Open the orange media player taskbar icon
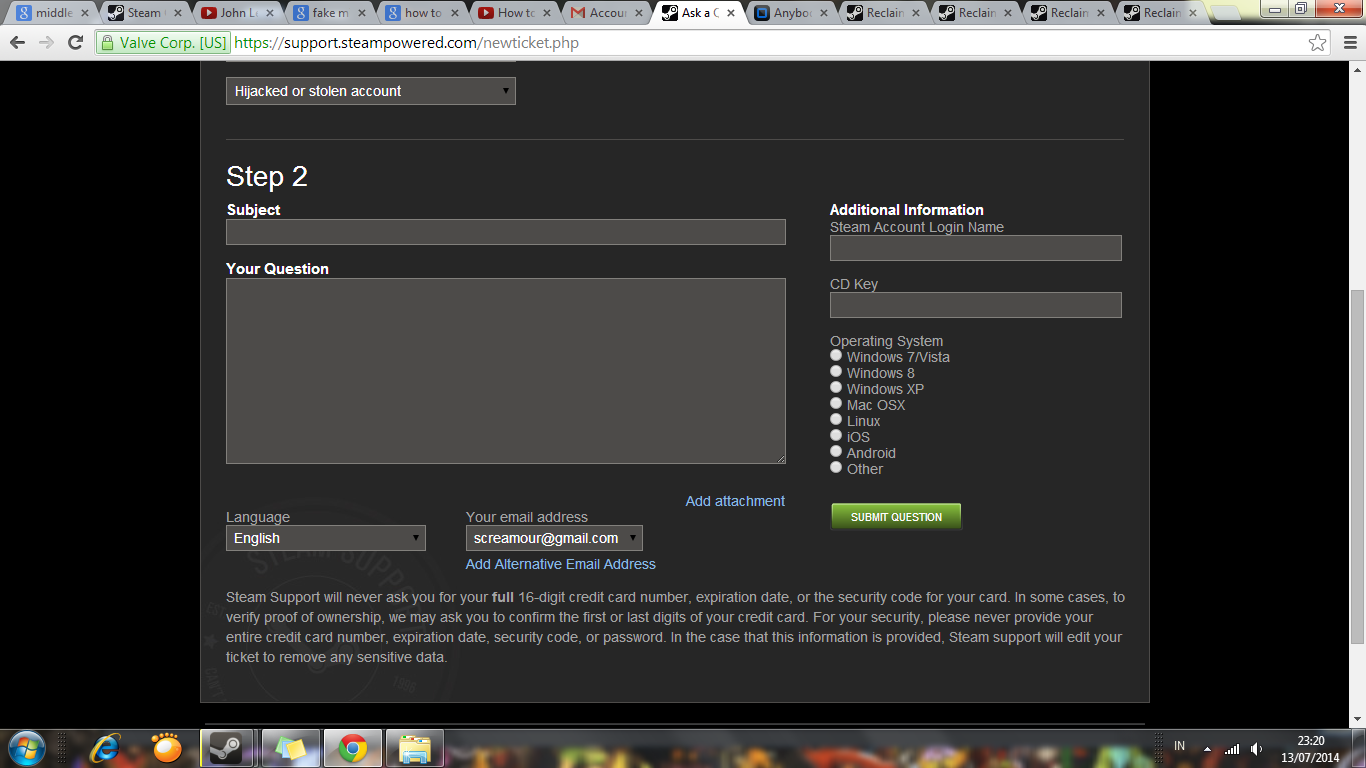 pyautogui.click(x=167, y=748)
